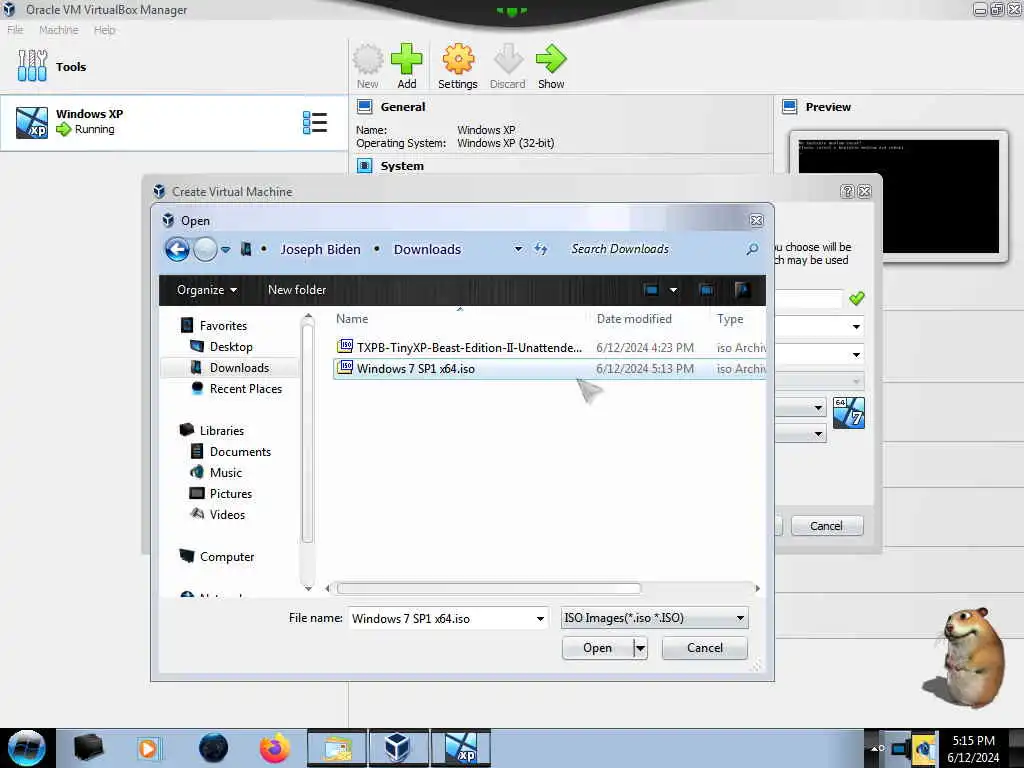The width and height of the screenshot is (1024, 768).
Task: Click the Preview panel icon
Action: coord(790,106)
